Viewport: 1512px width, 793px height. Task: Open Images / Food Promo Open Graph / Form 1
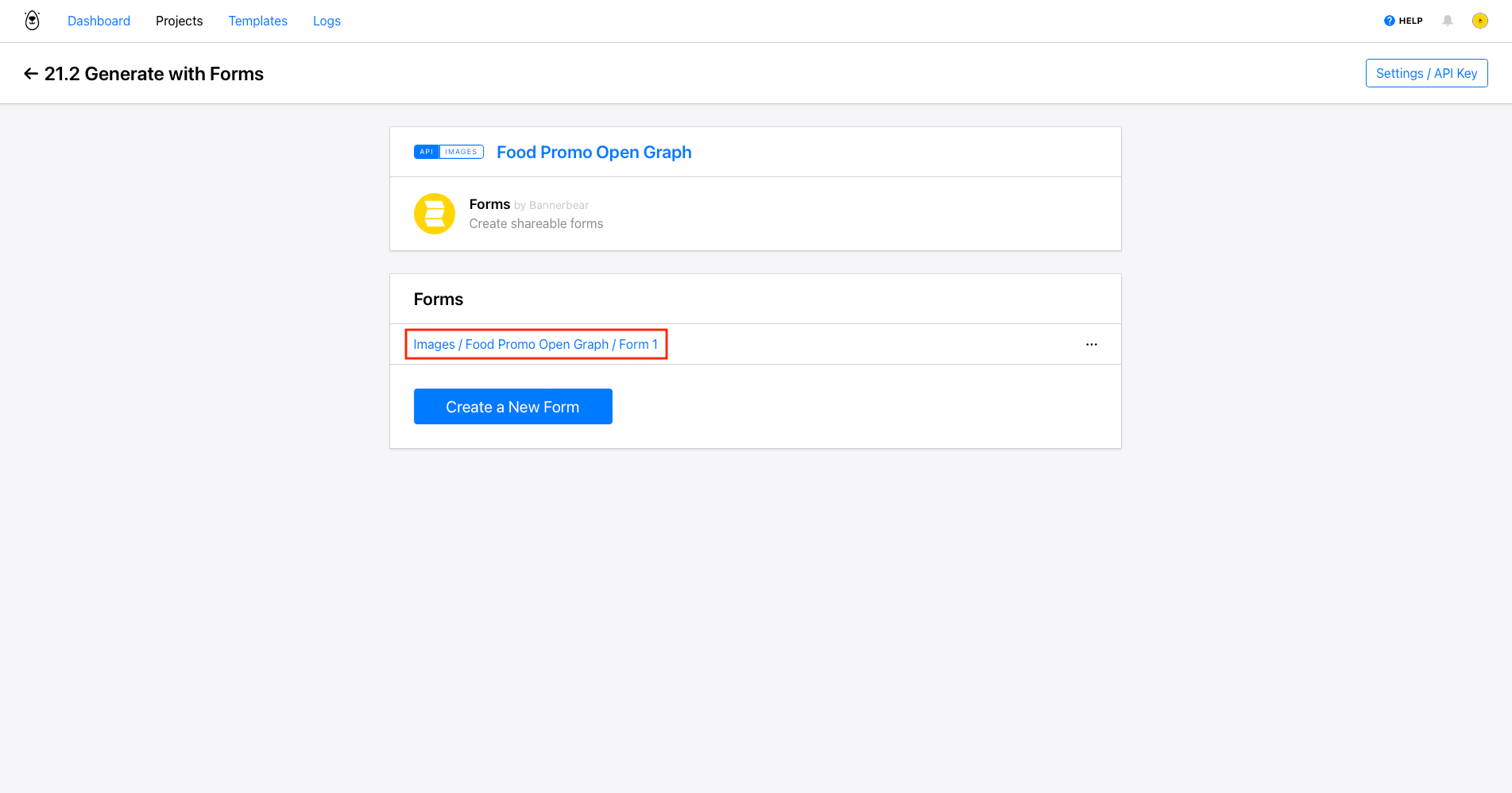[536, 344]
